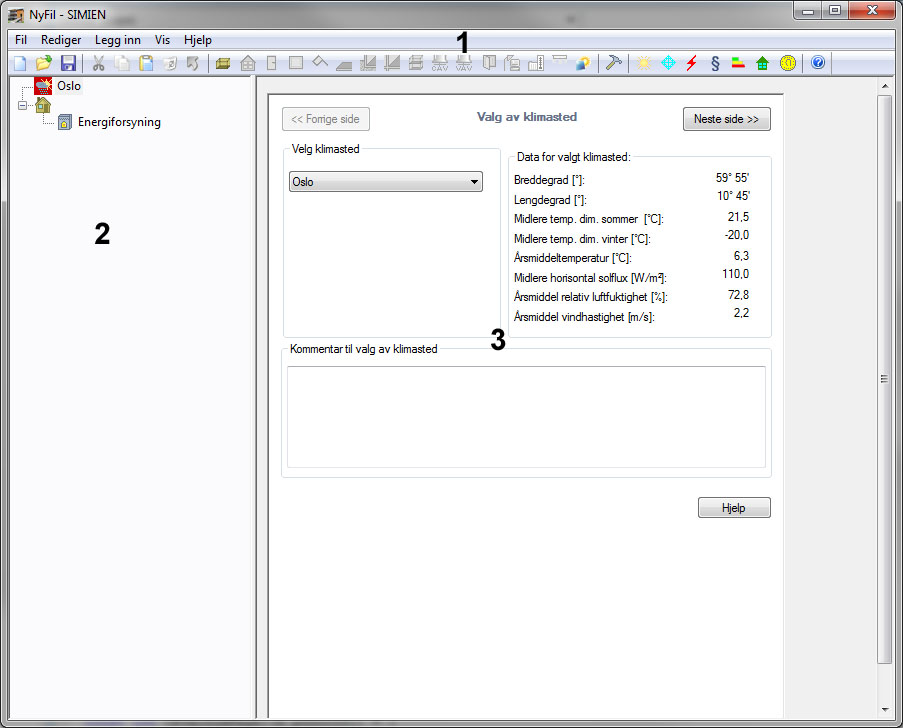This screenshot has height=728, width=903.
Task: Click the energy label color bars icon
Action: [739, 63]
